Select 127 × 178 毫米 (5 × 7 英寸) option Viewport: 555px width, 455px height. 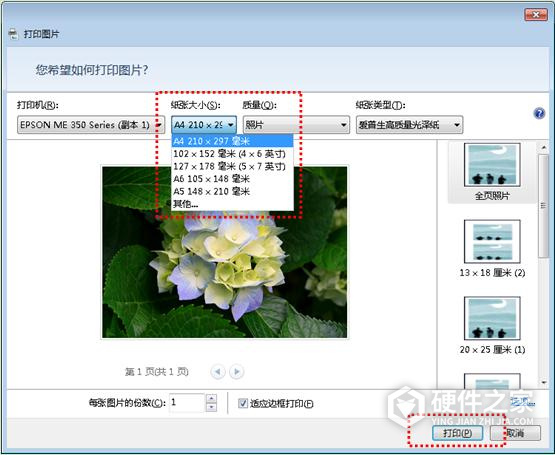click(x=232, y=166)
